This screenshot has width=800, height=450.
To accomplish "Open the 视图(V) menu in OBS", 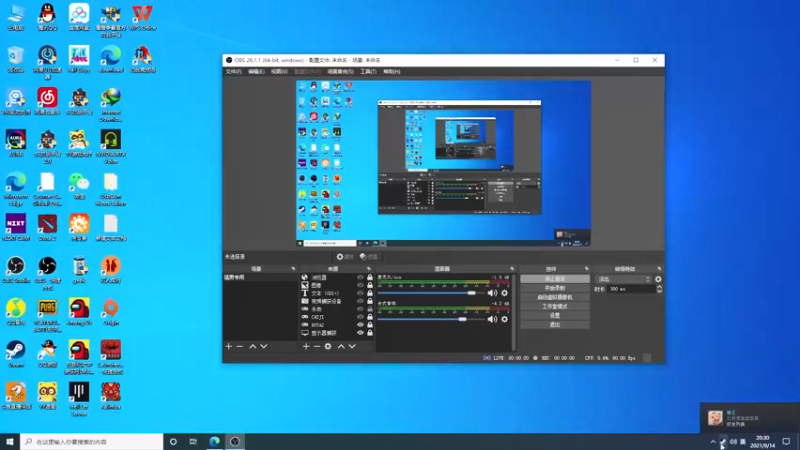I will coord(279,71).
